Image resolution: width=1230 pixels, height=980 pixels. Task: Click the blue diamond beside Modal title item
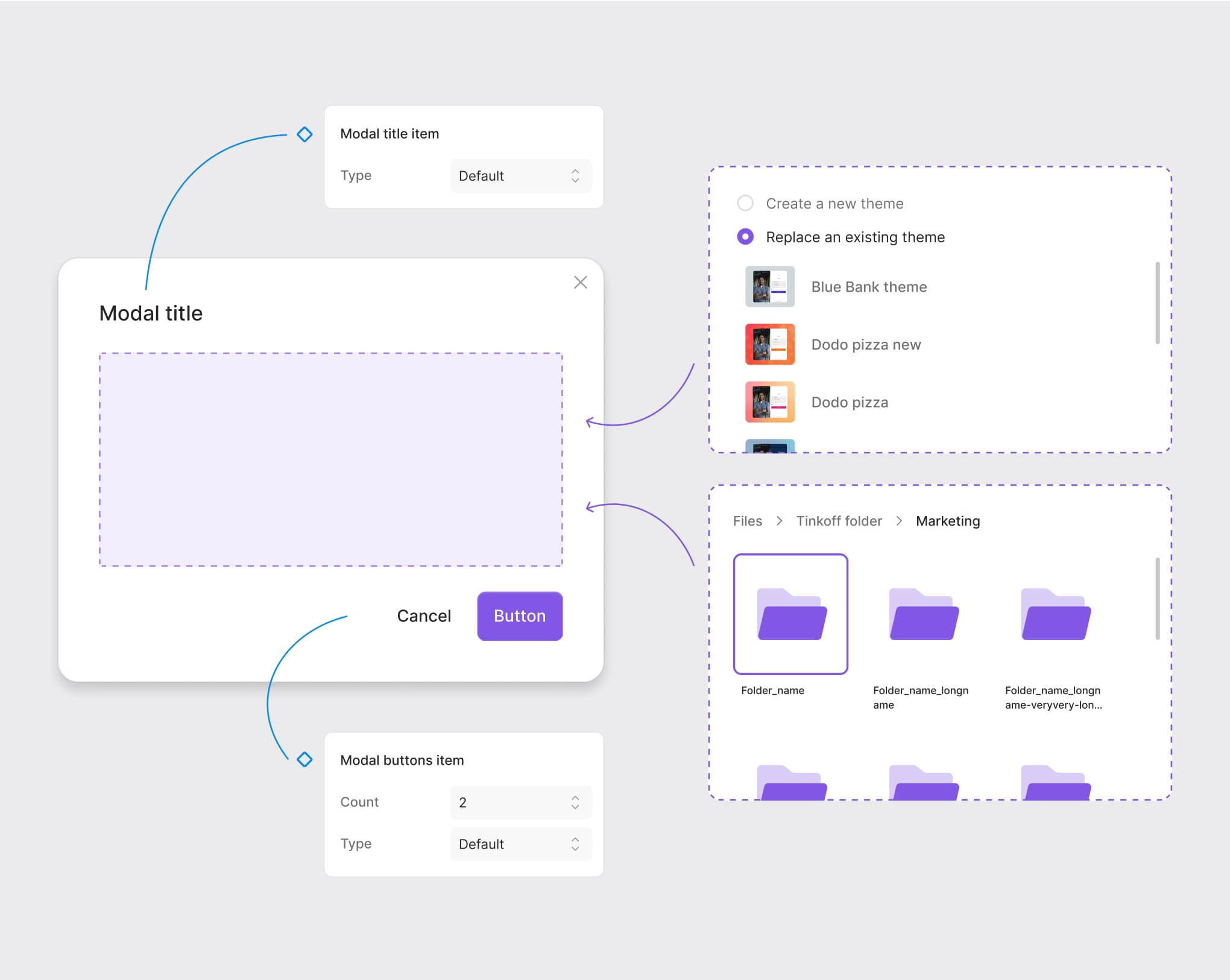pyautogui.click(x=304, y=134)
